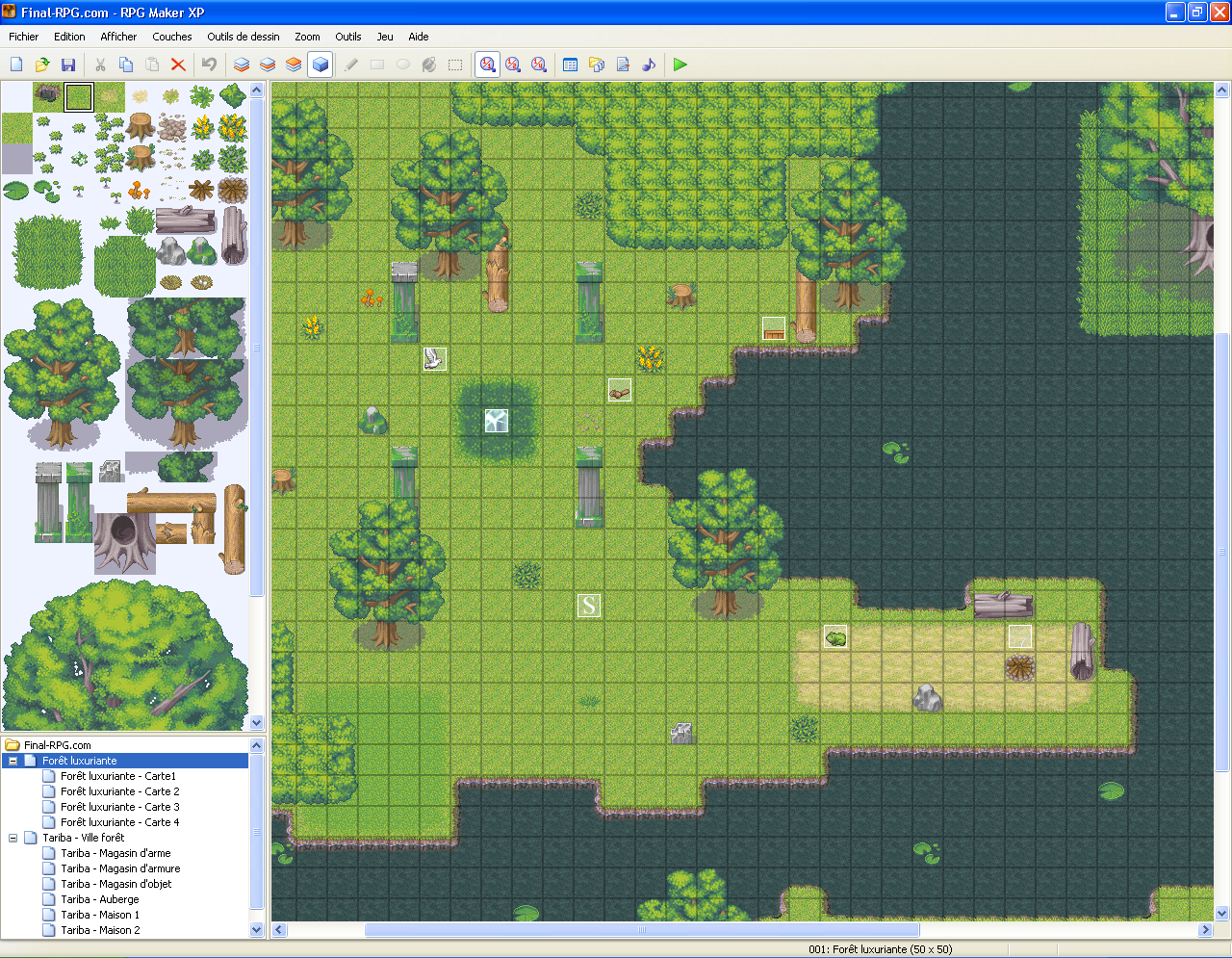Open the Couches menu
This screenshot has width=1232, height=958.
172,37
